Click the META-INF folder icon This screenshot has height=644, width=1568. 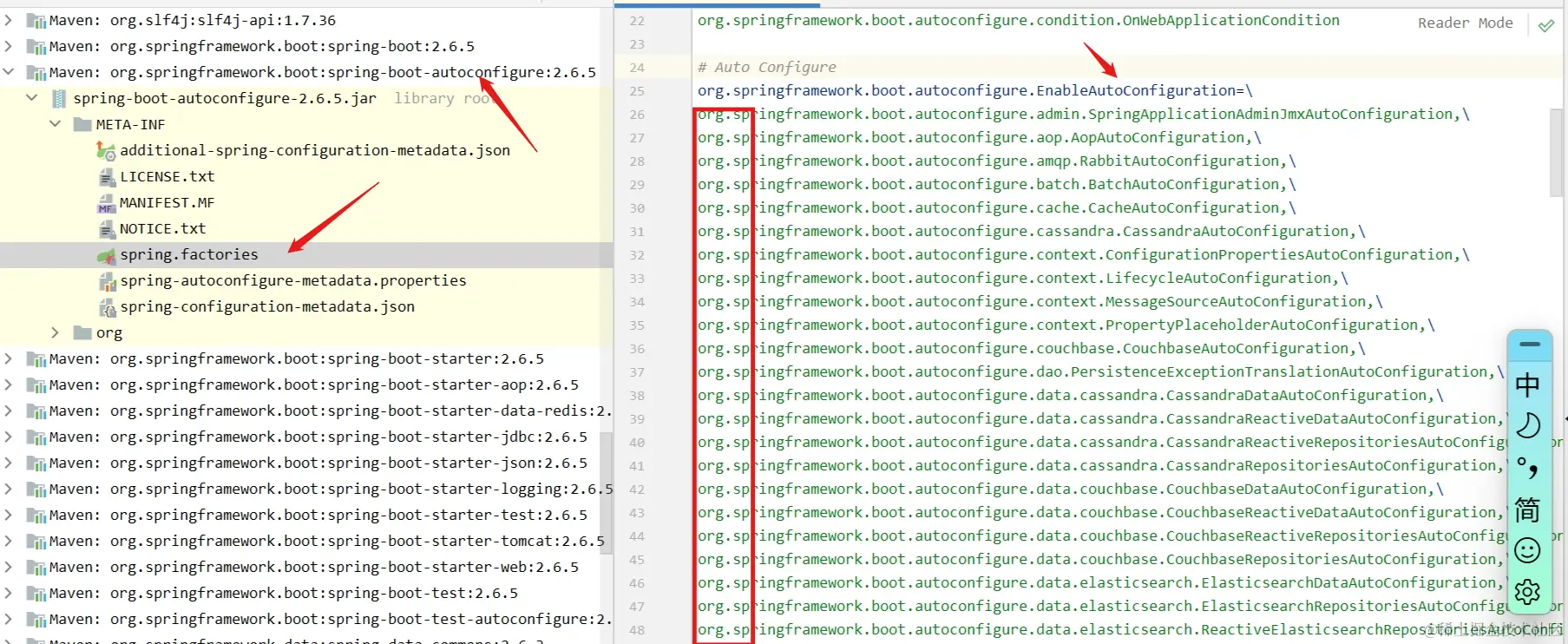pos(82,124)
